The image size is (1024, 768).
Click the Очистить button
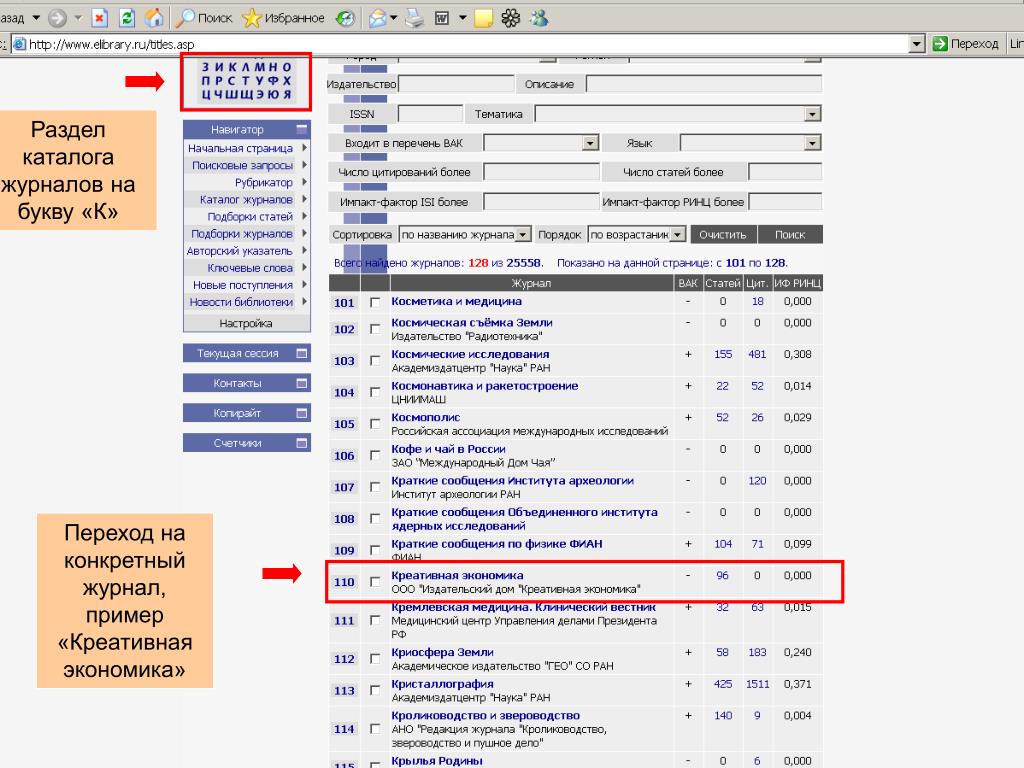point(722,234)
